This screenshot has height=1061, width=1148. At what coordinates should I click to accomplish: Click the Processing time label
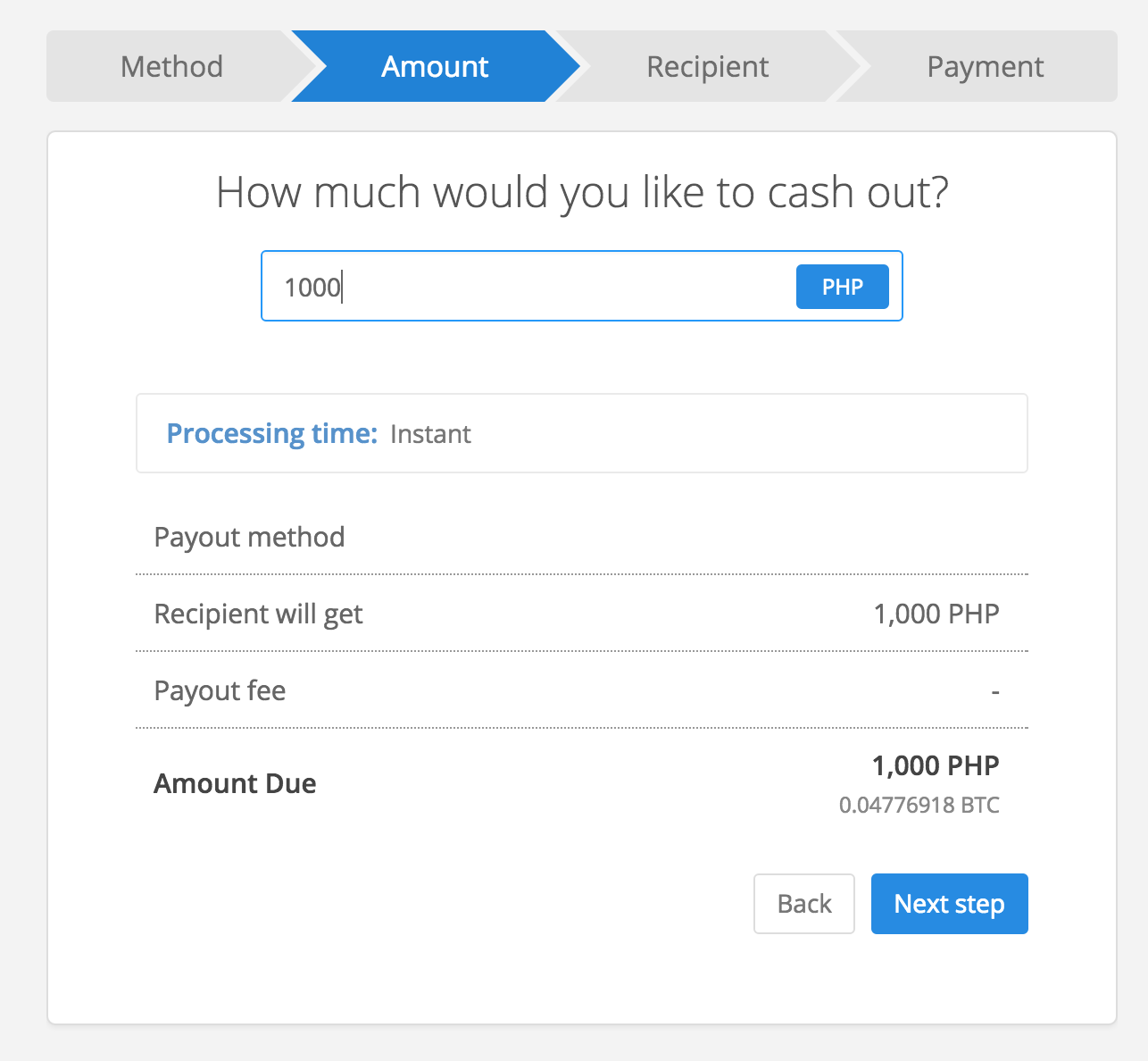(272, 434)
